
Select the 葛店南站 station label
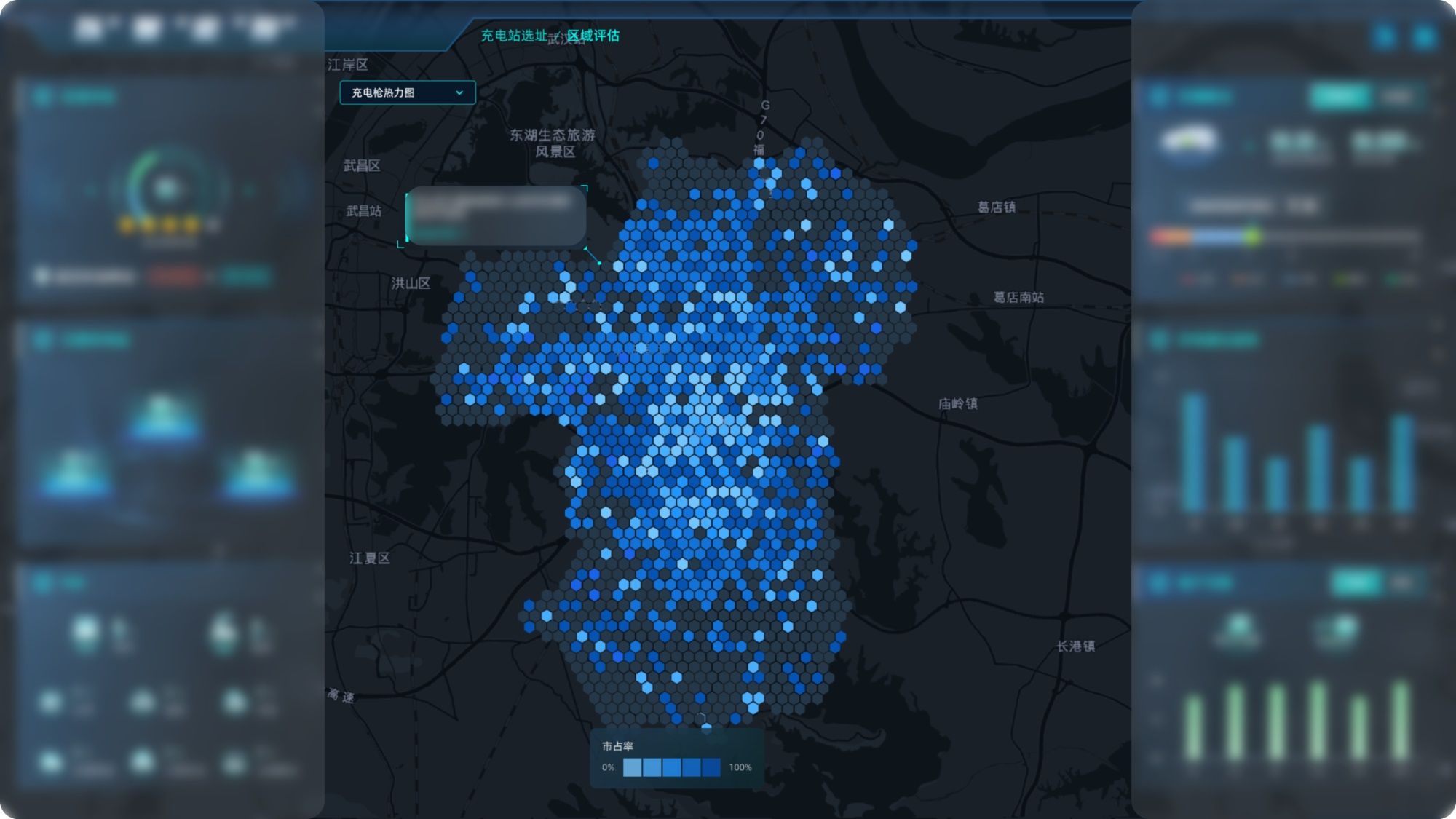click(x=1018, y=297)
